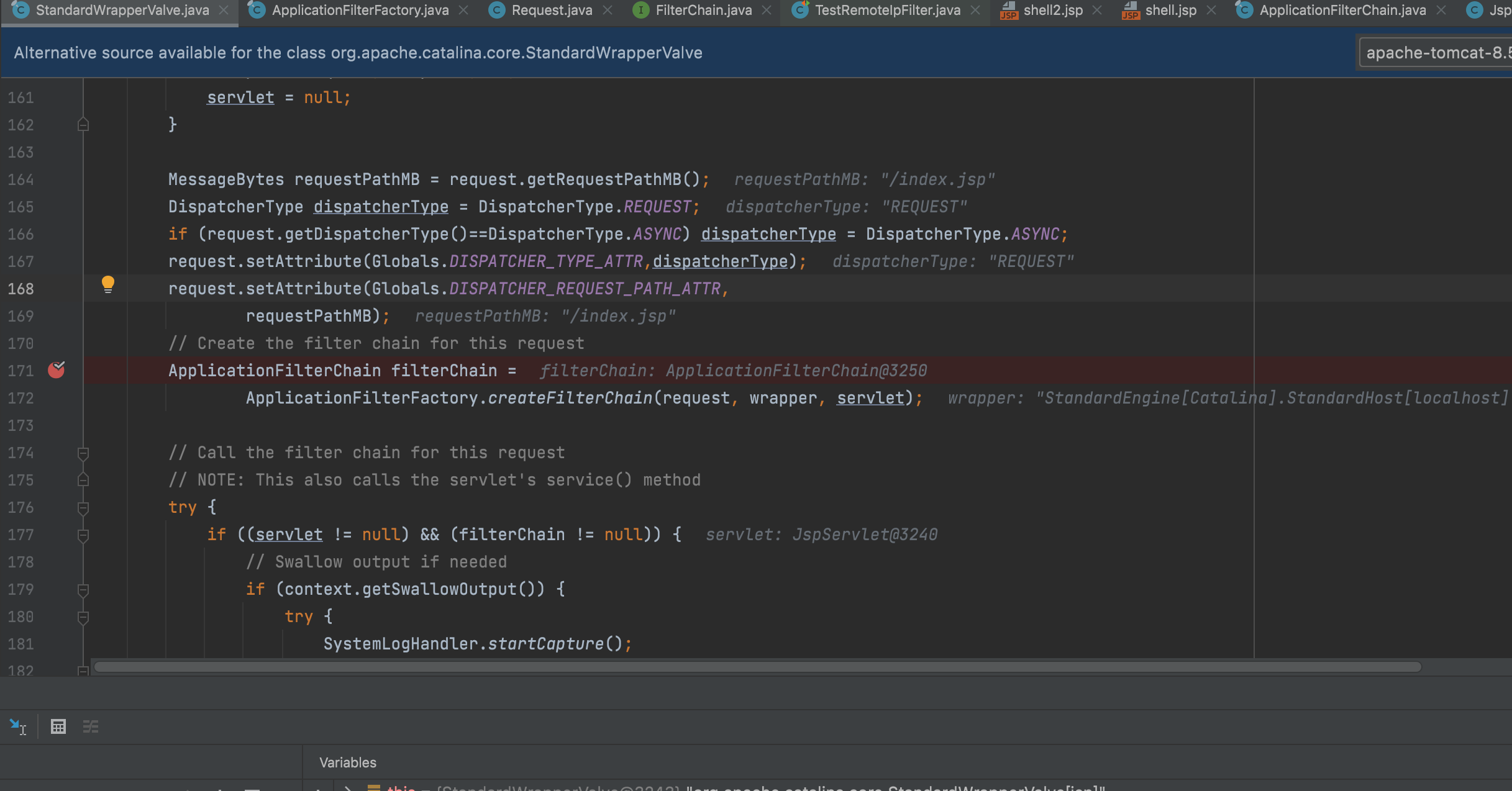Click dispatcherType variable on line 165
Screen dimensions: 1512x791
point(381,207)
